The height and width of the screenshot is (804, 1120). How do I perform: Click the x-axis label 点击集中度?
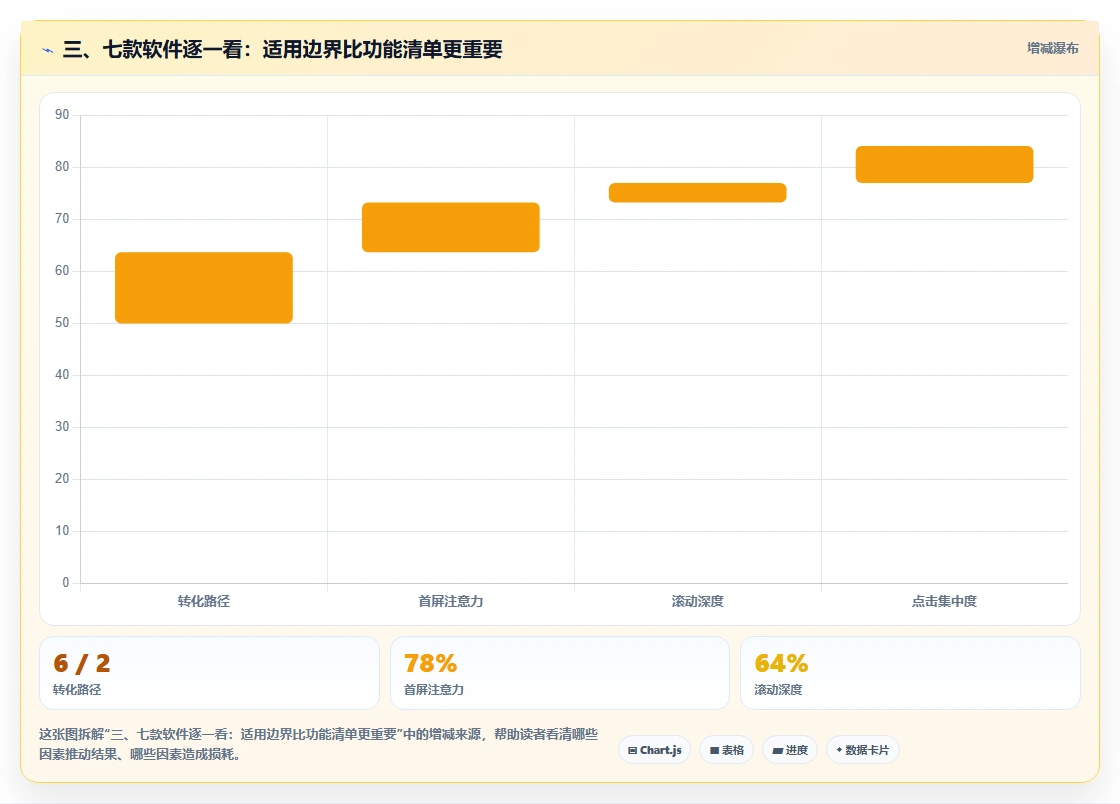coord(944,601)
